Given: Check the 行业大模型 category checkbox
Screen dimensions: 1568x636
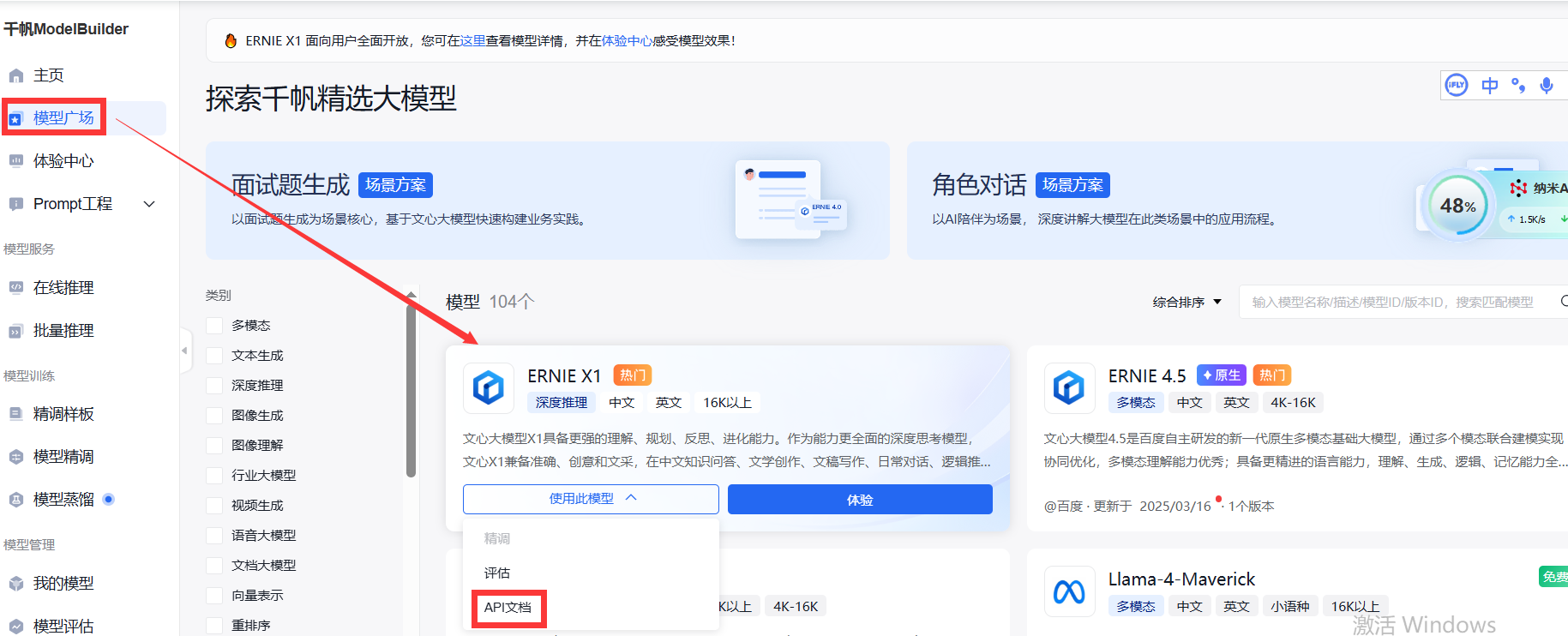Looking at the screenshot, I should click(x=214, y=475).
